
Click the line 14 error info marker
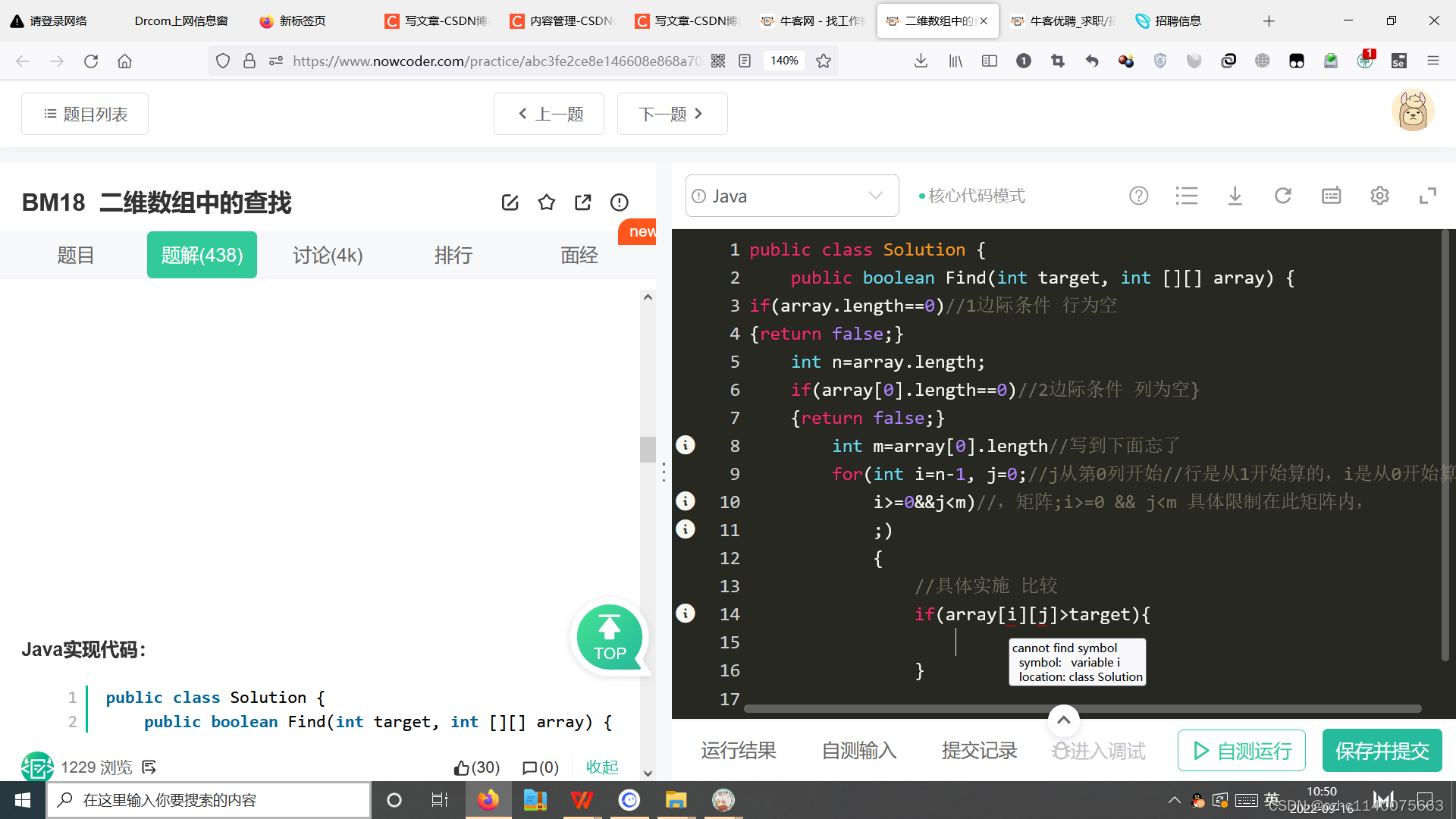pos(686,613)
